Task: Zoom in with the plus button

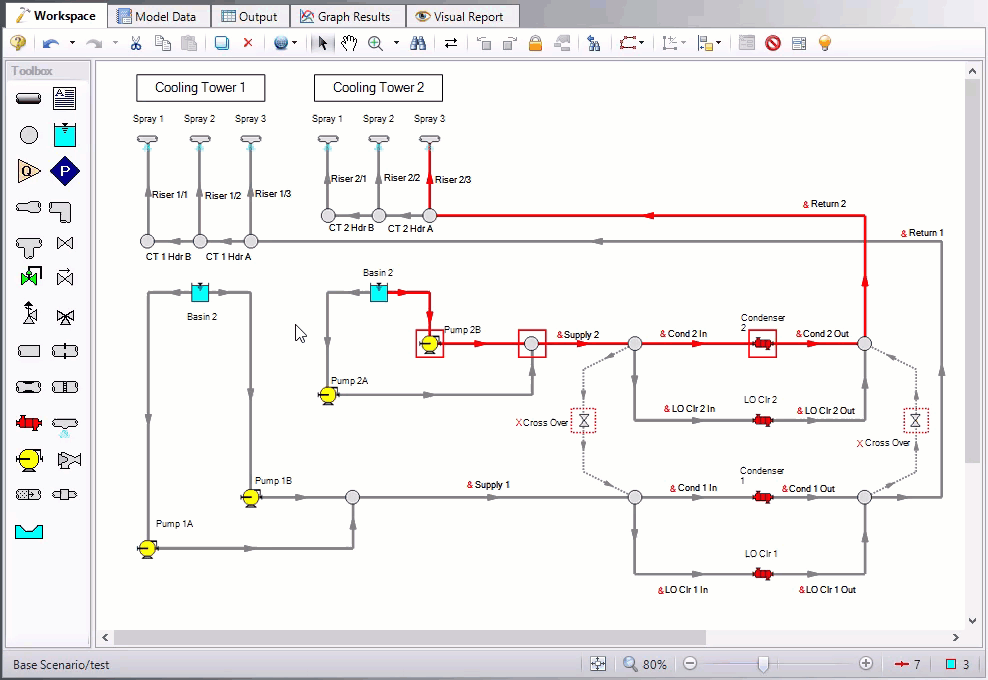Action: tap(866, 664)
